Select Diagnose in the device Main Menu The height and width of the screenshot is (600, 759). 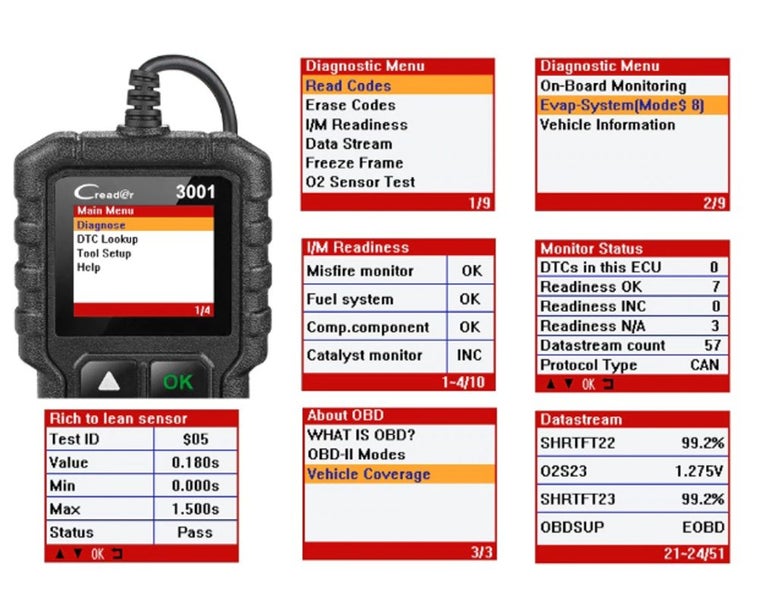click(x=101, y=225)
